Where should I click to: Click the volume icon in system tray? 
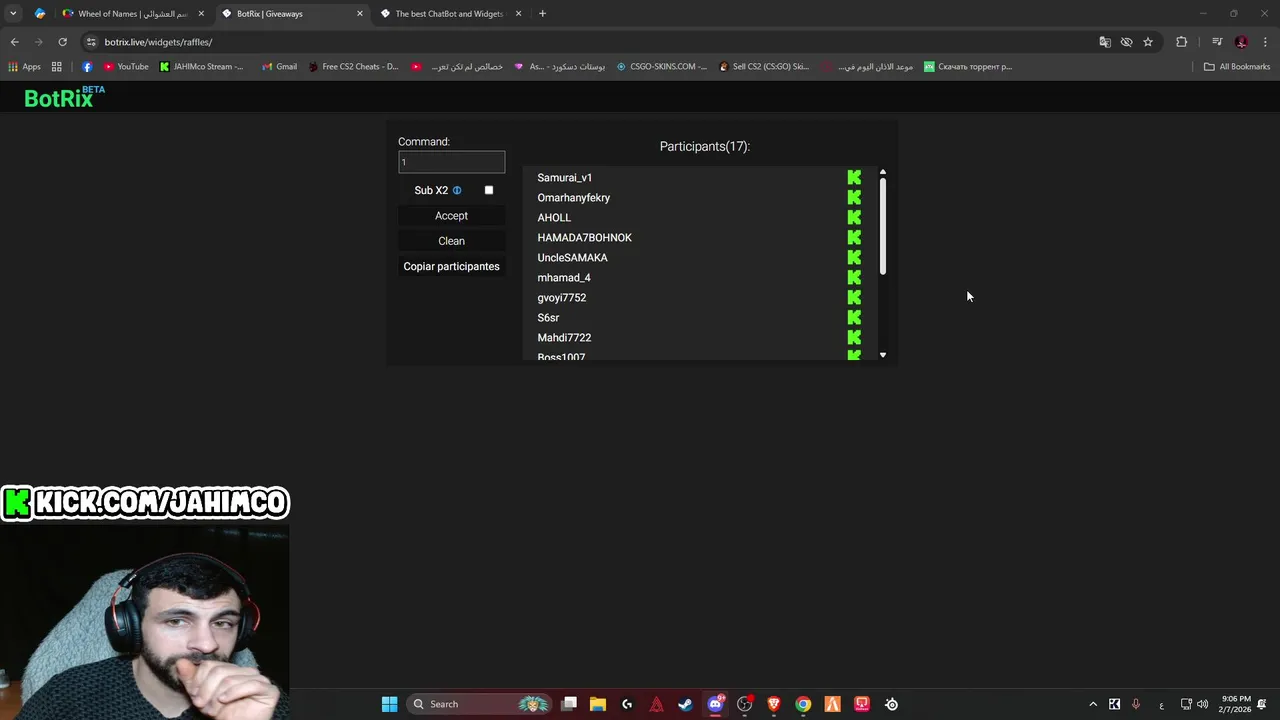click(1202, 704)
